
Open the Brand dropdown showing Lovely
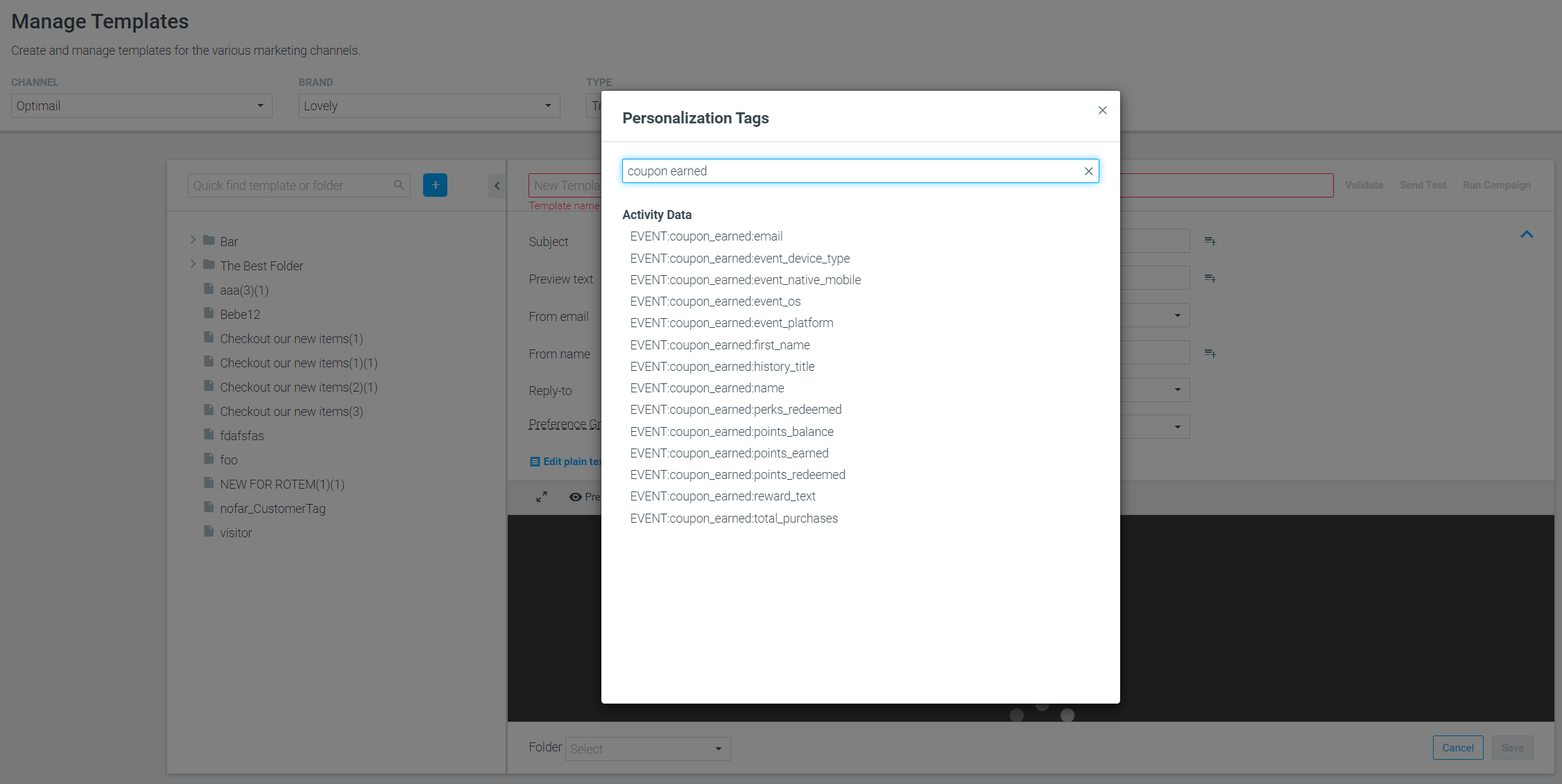[429, 106]
